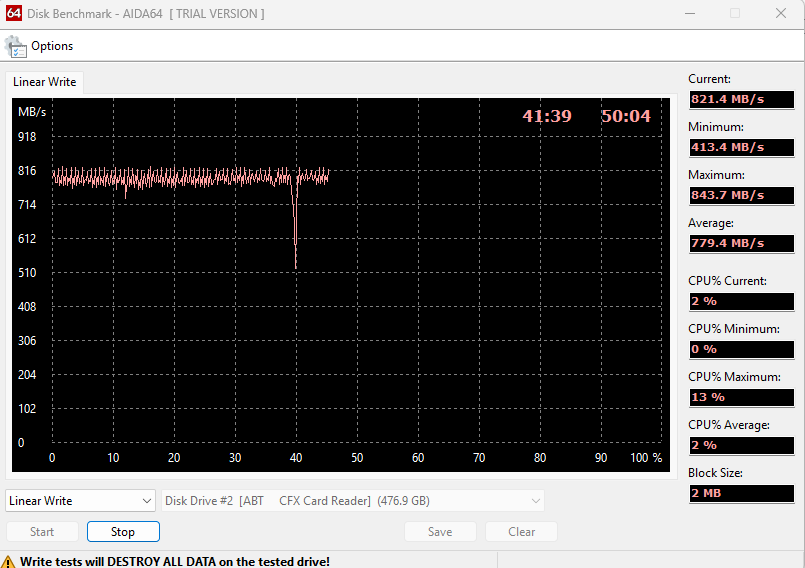Screen dimensions: 805x568
Task: Click the elapsed time 41:39 on graph
Action: 547,116
